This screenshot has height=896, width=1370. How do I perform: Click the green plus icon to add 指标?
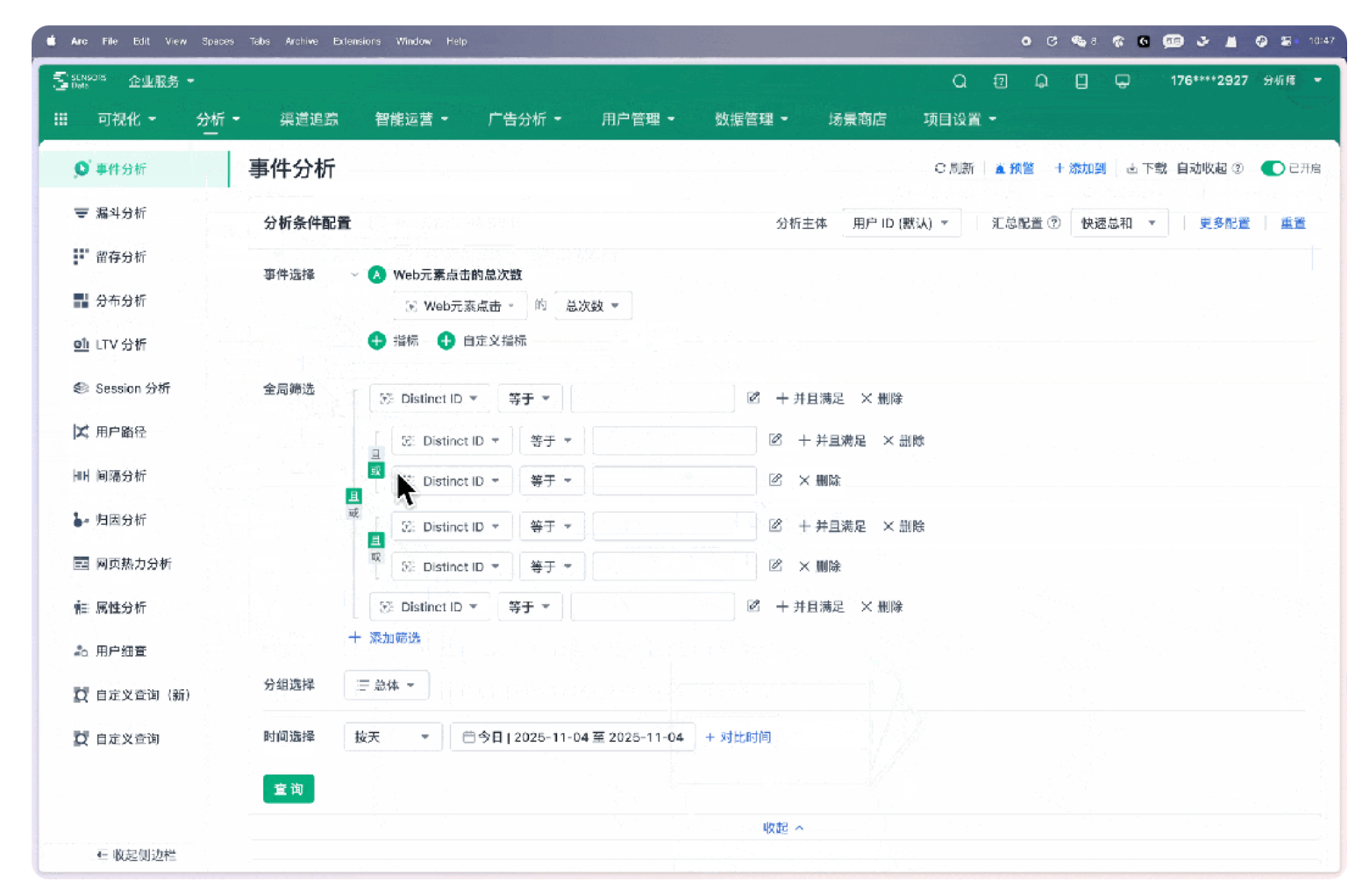(x=377, y=341)
